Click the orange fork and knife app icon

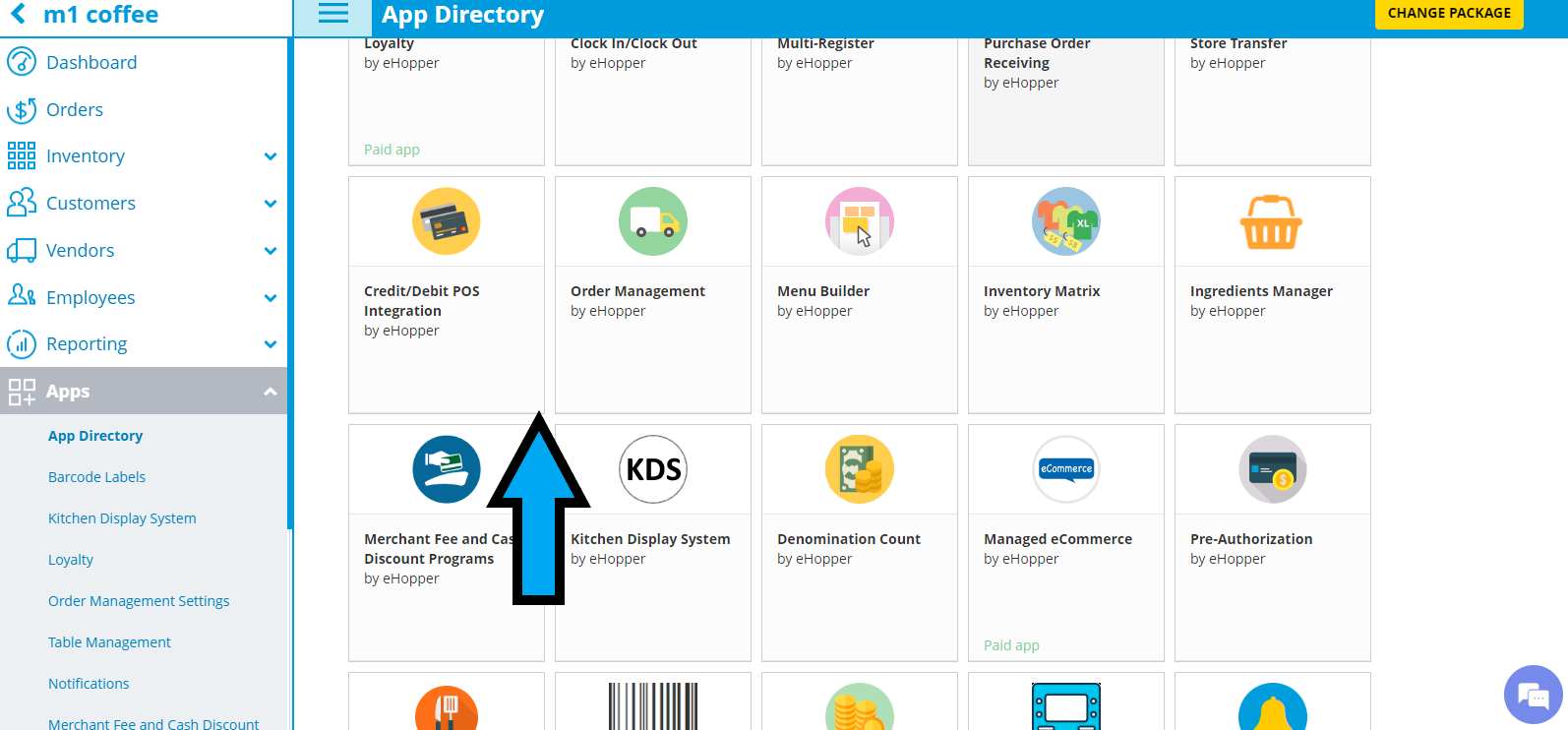click(x=447, y=708)
